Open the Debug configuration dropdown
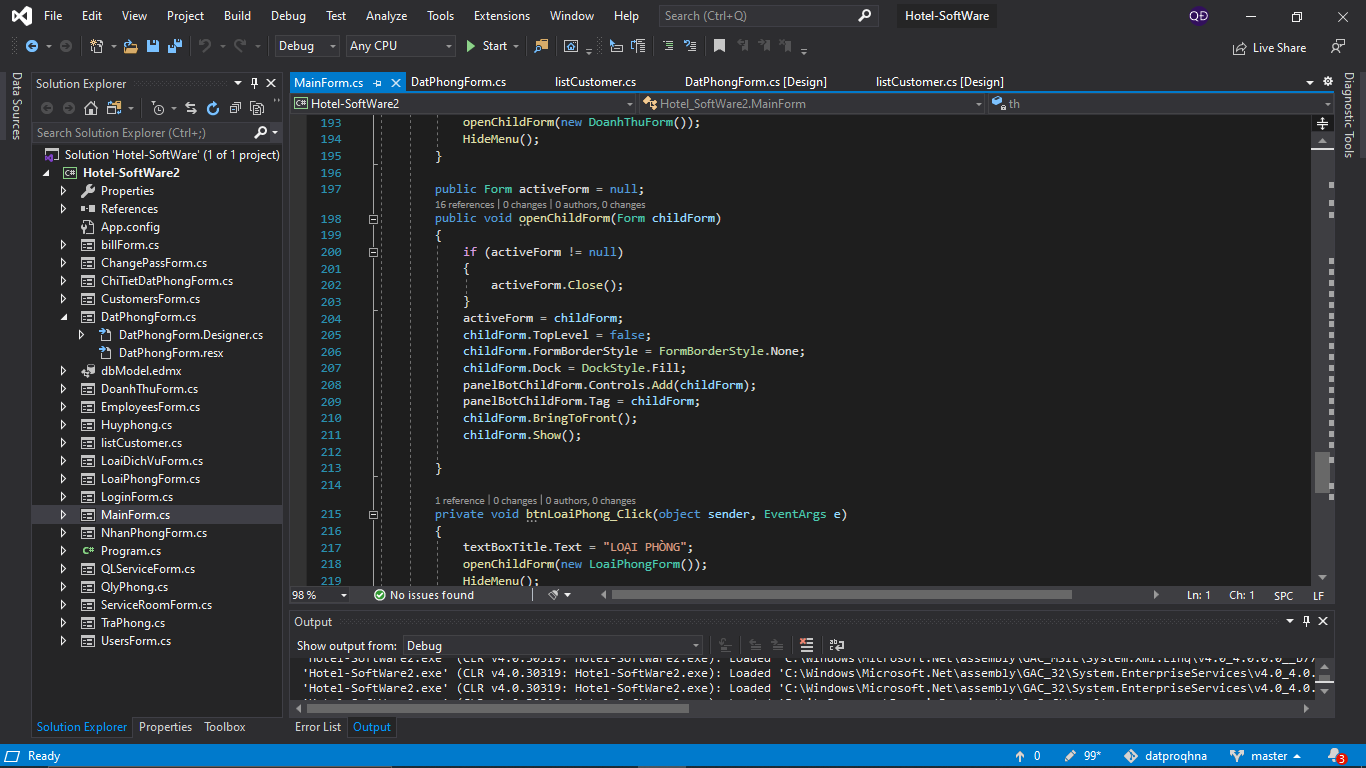The width and height of the screenshot is (1366, 768). [308, 46]
